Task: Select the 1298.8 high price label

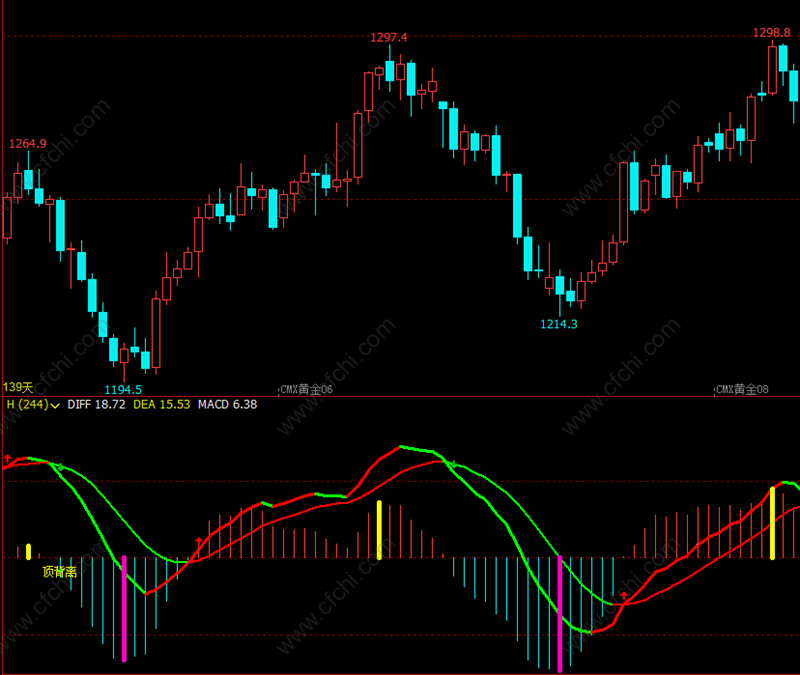Action: coord(771,33)
